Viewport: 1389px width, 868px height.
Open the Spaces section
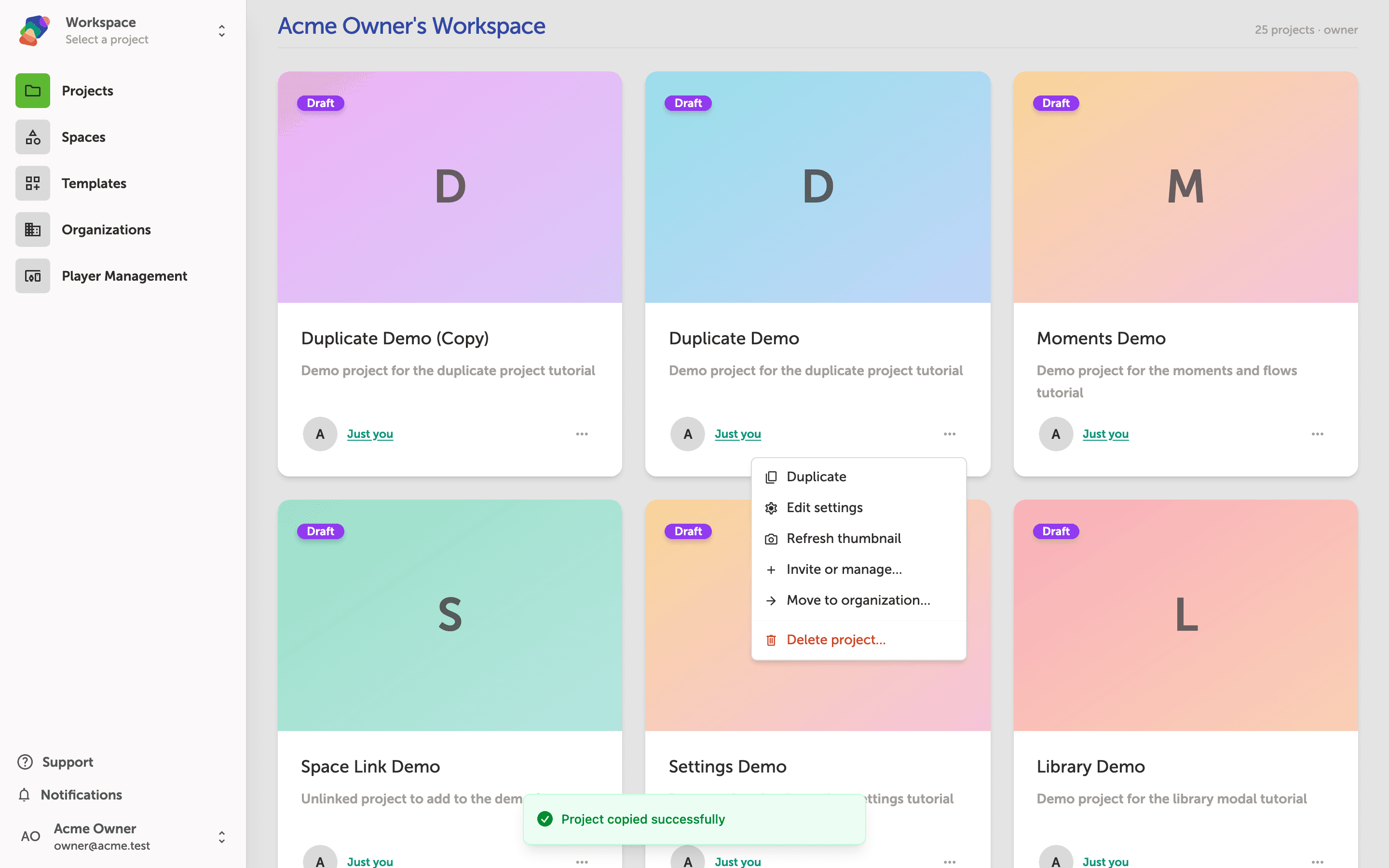click(x=84, y=137)
